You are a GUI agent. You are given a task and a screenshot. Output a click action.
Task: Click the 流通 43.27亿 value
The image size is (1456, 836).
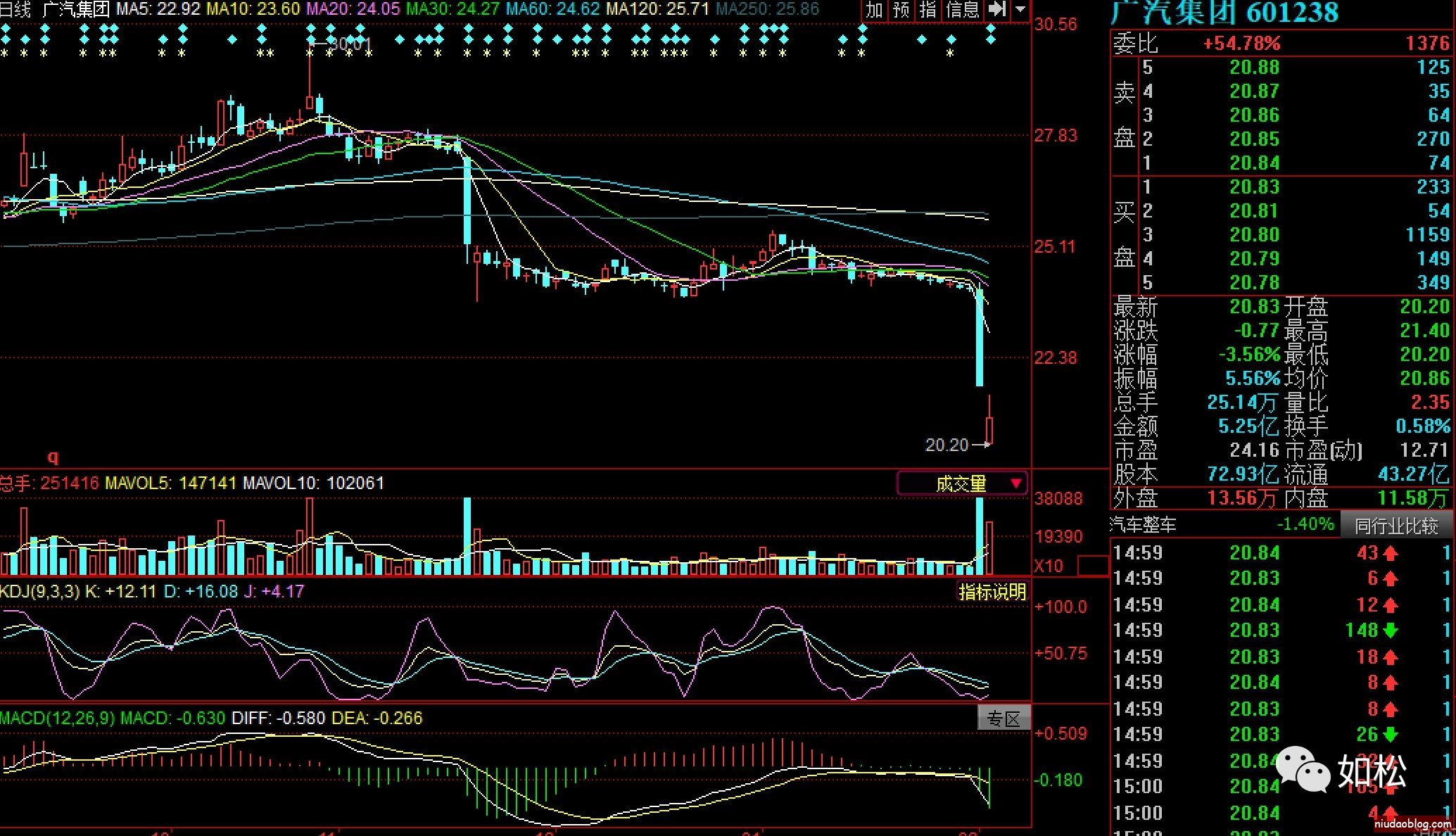tap(1414, 474)
